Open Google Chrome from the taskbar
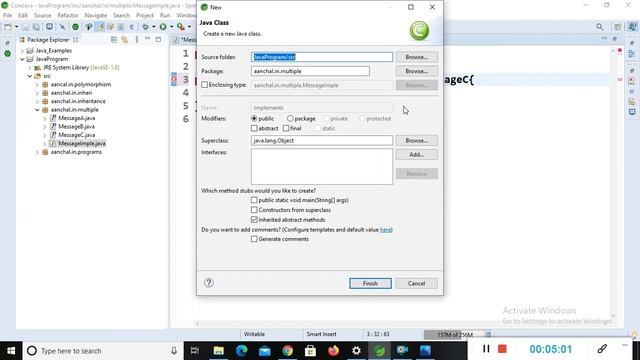The image size is (640, 360). pos(287,350)
